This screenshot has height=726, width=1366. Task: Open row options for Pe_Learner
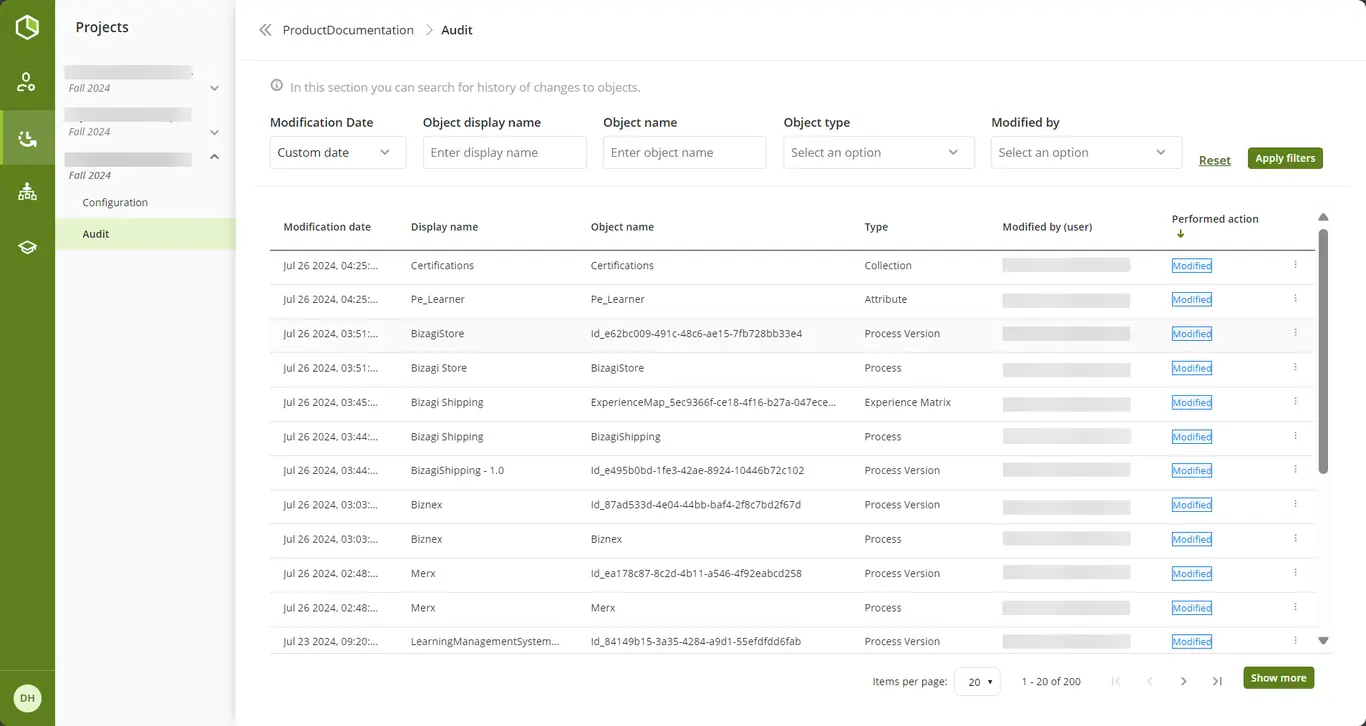1295,299
